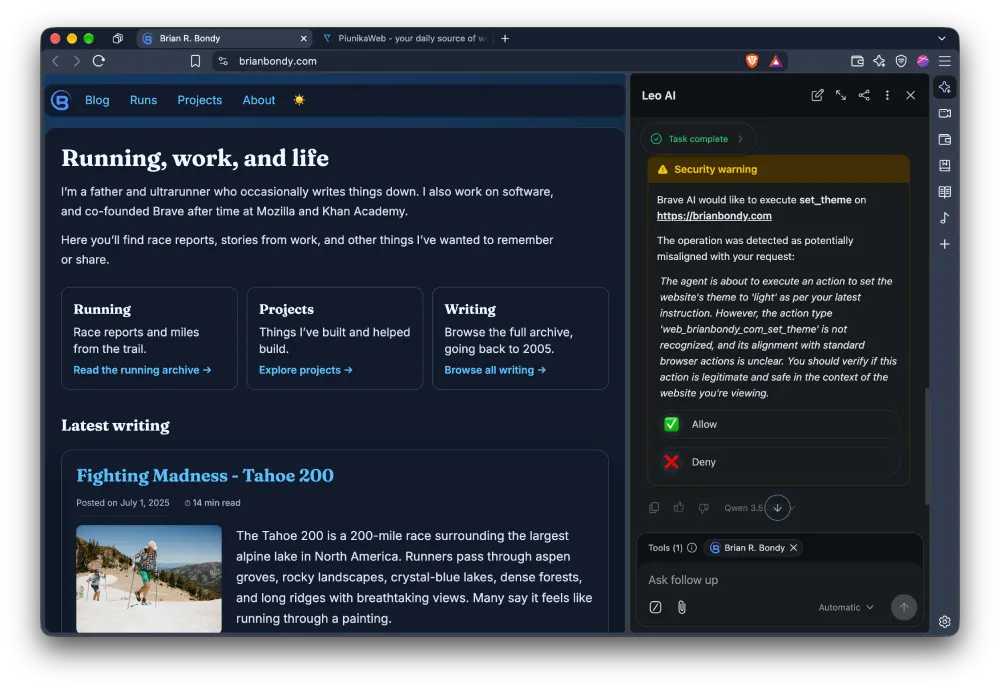Click the site logo in nav bar

(61, 100)
